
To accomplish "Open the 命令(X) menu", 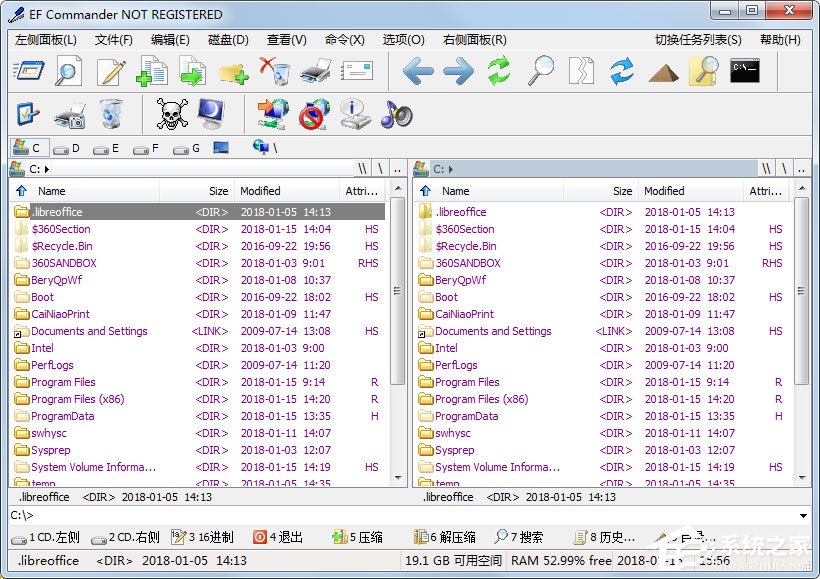I will 344,40.
